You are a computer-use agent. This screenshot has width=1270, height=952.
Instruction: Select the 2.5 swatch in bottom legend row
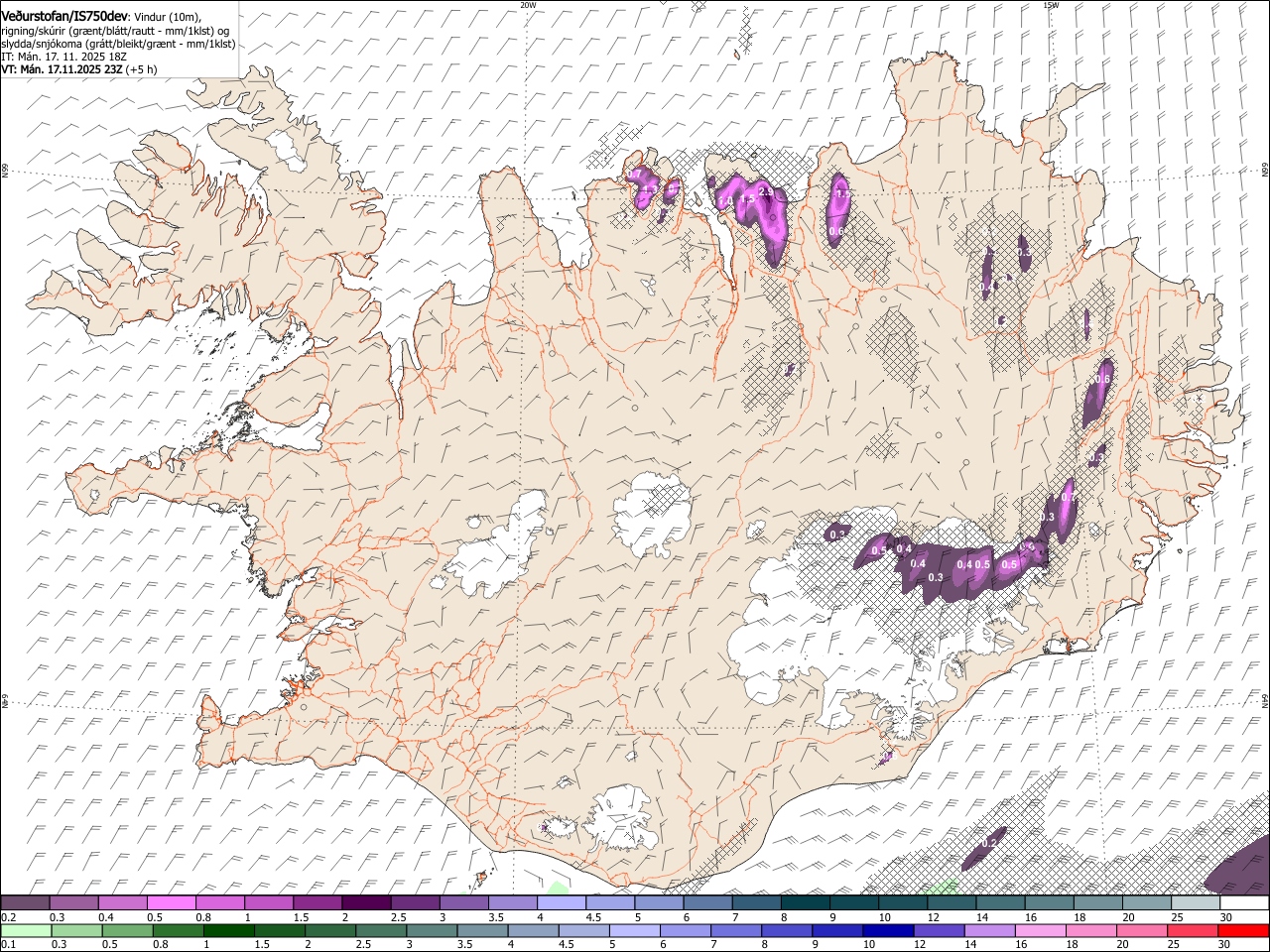[x=380, y=931]
